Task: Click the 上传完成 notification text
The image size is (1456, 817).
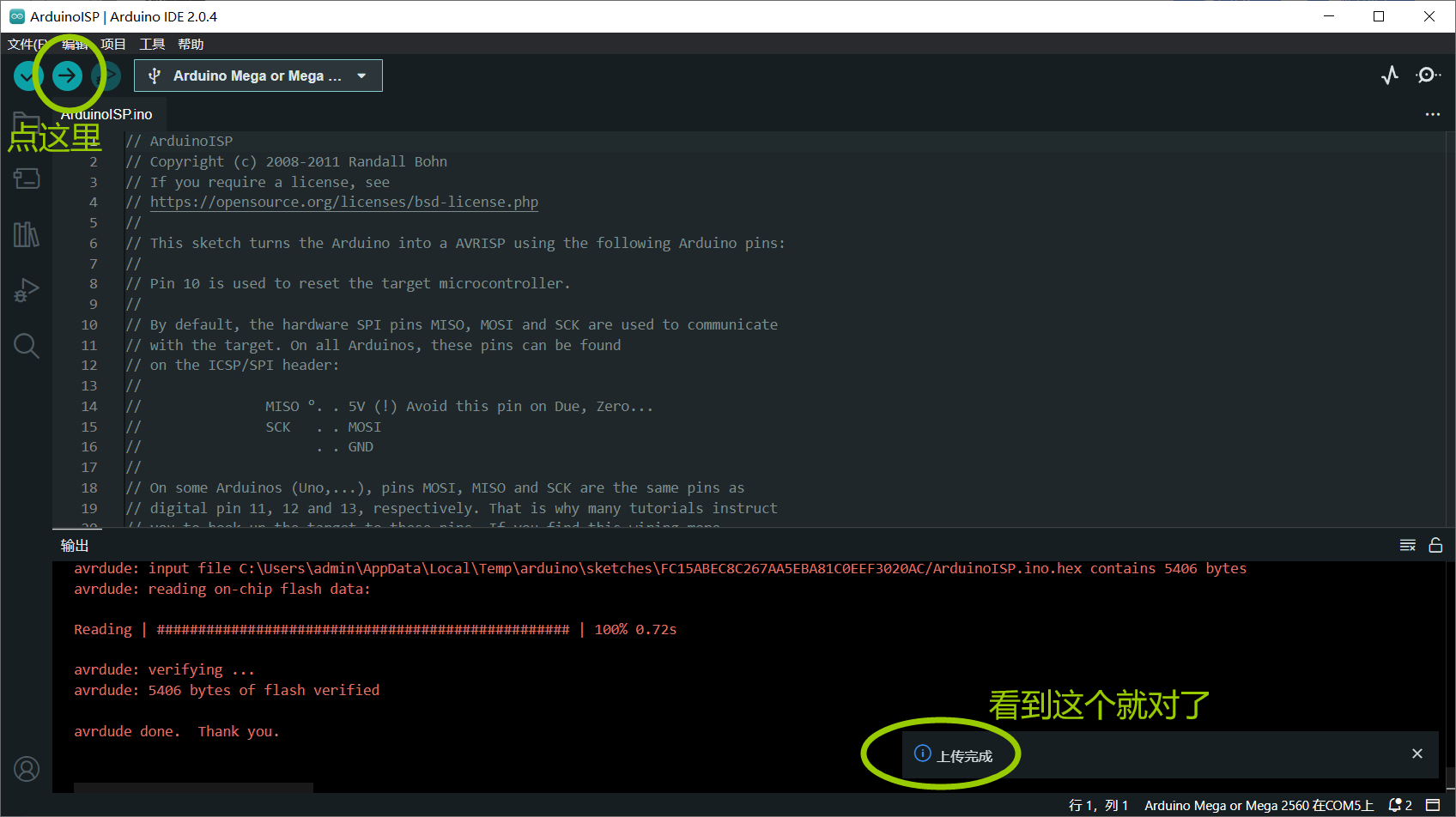Action: (x=964, y=756)
